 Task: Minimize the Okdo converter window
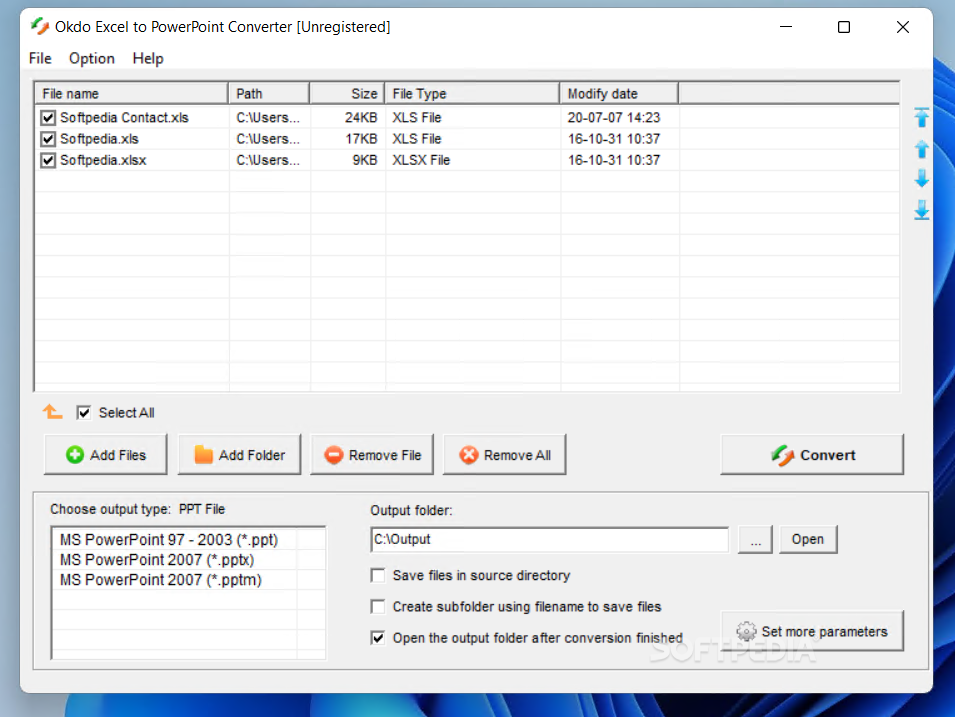click(x=786, y=27)
